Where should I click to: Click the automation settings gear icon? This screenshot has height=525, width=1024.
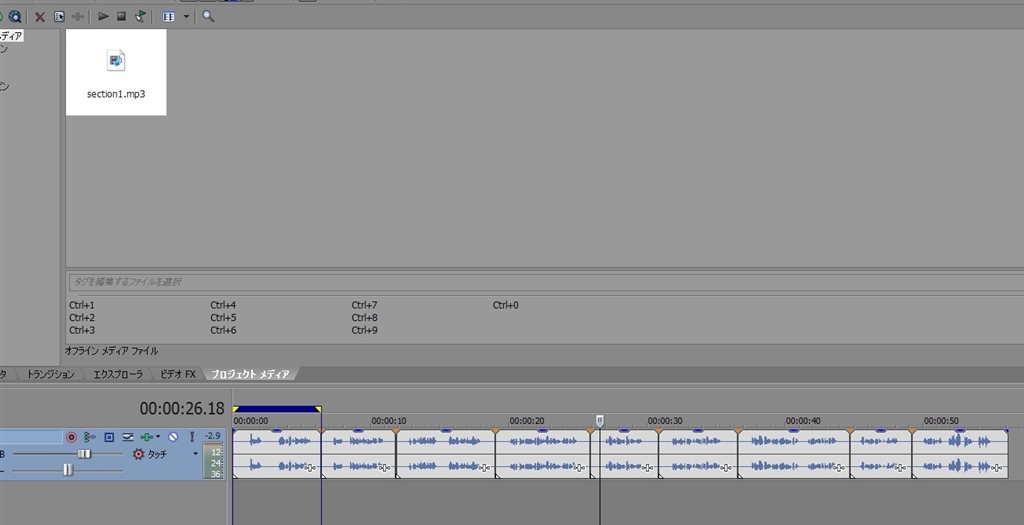click(138, 454)
